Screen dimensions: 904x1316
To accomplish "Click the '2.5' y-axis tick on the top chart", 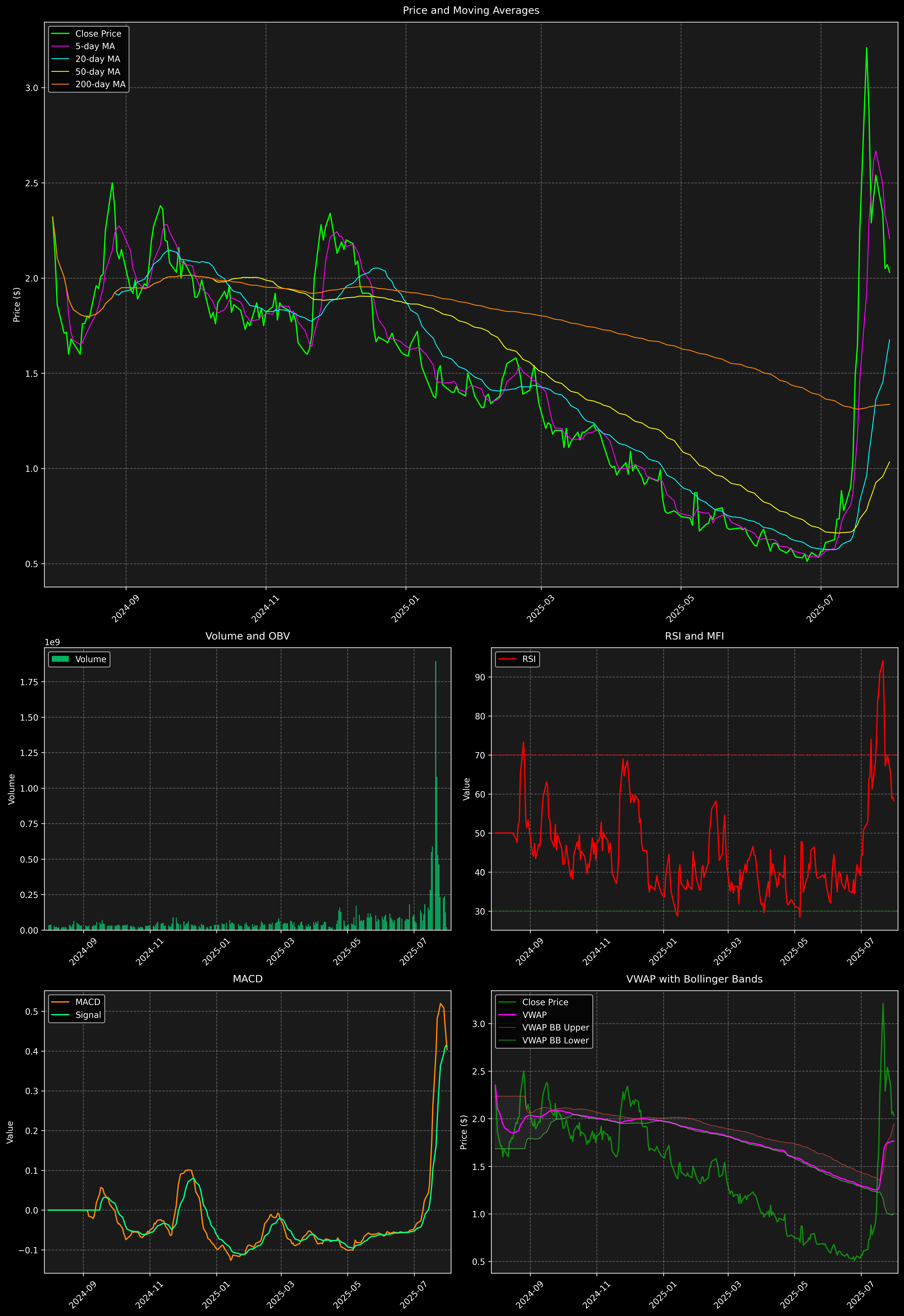I will pos(32,183).
